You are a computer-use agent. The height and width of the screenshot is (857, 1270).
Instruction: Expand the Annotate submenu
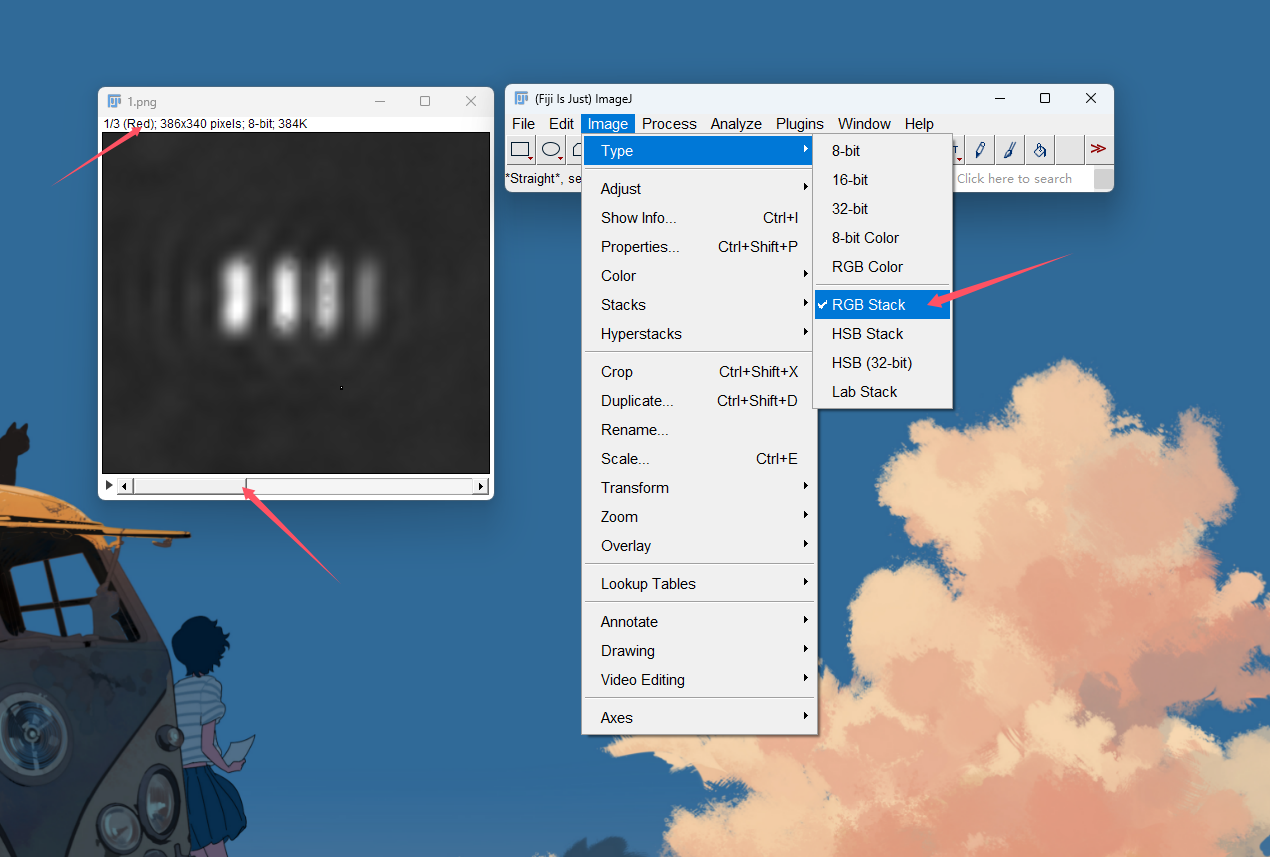[700, 622]
